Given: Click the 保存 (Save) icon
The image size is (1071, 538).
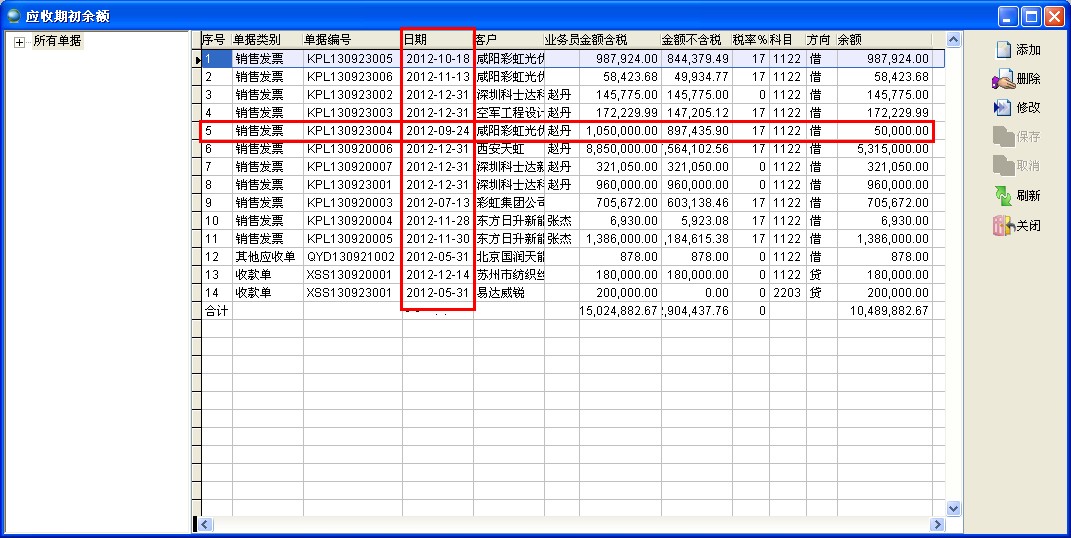Looking at the screenshot, I should point(1003,137).
